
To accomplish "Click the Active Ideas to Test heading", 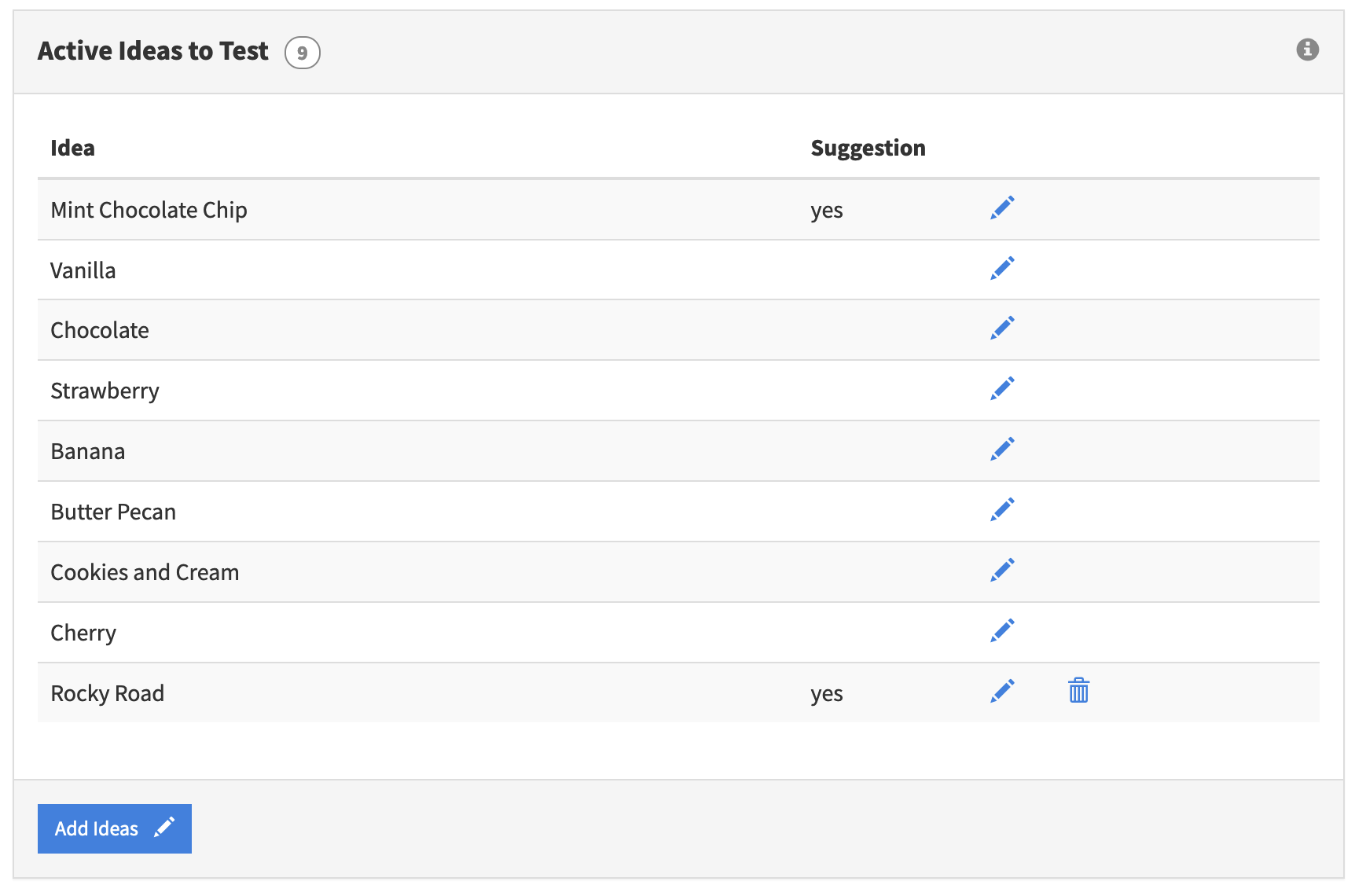I will click(152, 51).
